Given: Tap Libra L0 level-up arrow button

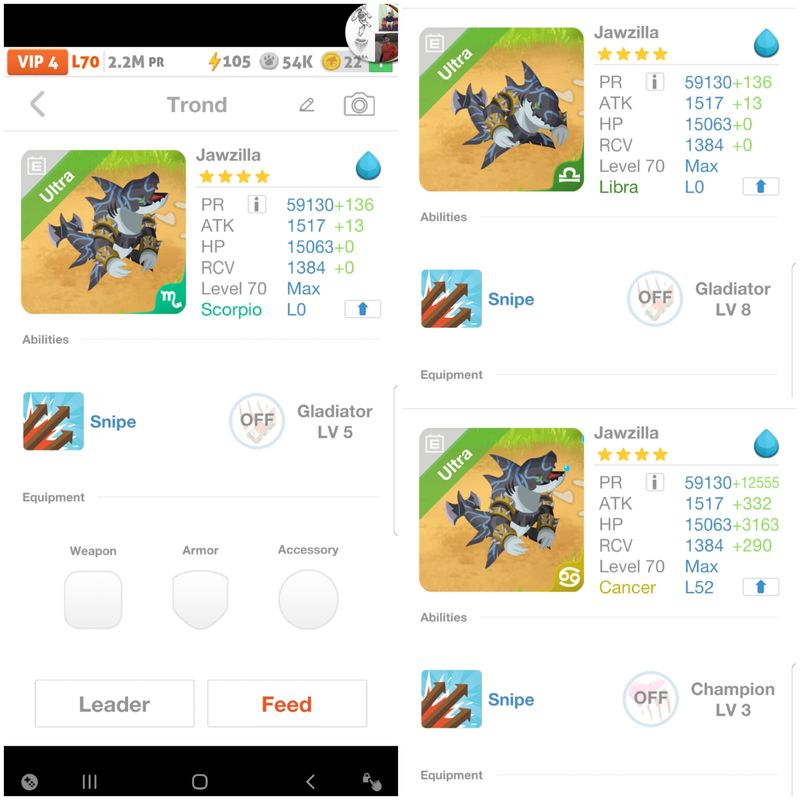Looking at the screenshot, I should (761, 187).
